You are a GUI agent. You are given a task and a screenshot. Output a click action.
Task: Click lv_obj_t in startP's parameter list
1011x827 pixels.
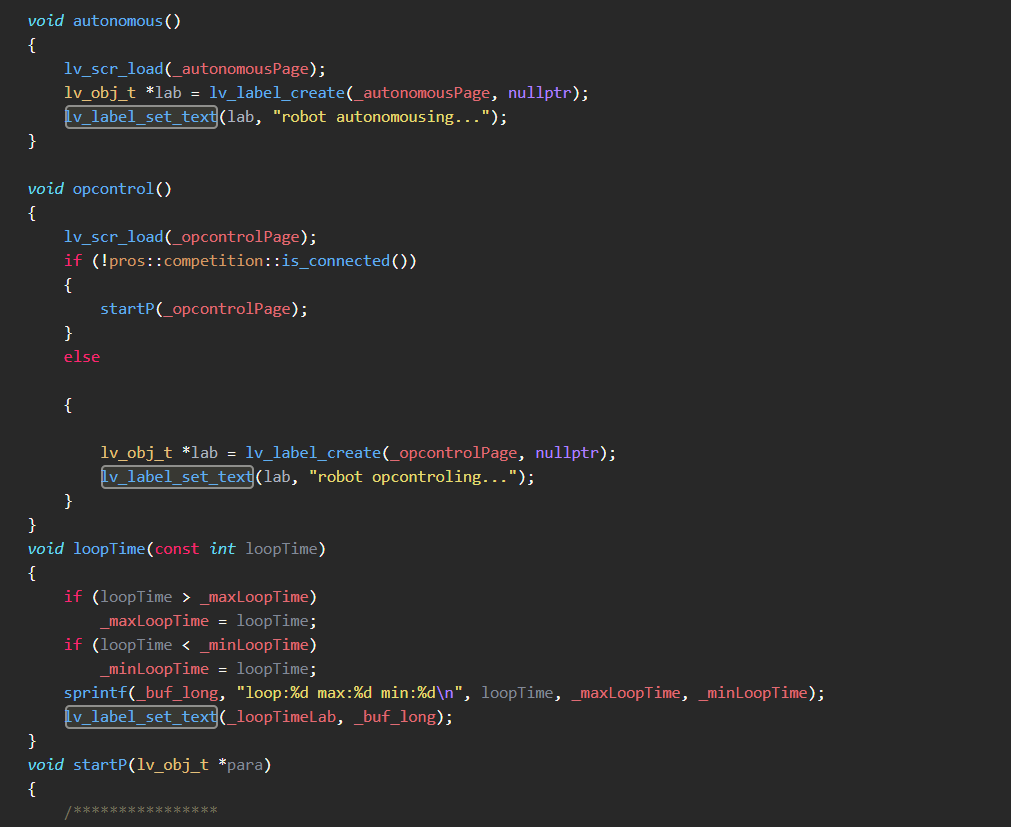pyautogui.click(x=173, y=764)
